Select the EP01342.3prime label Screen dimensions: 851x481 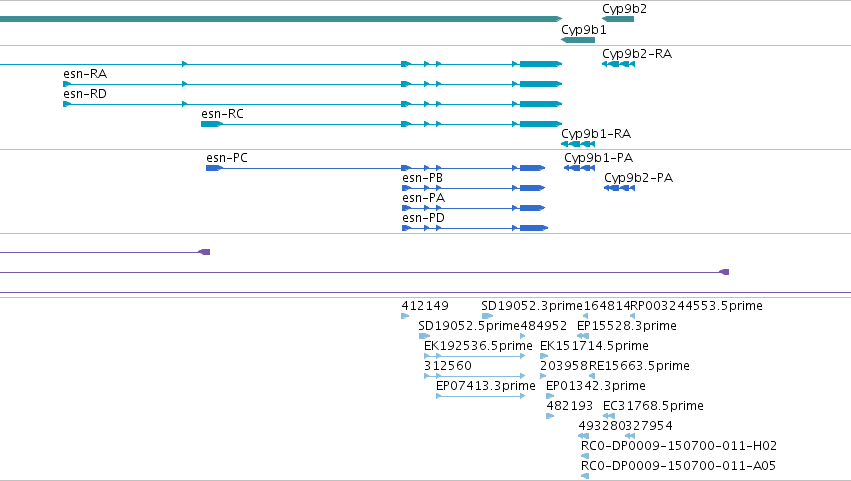[596, 386]
